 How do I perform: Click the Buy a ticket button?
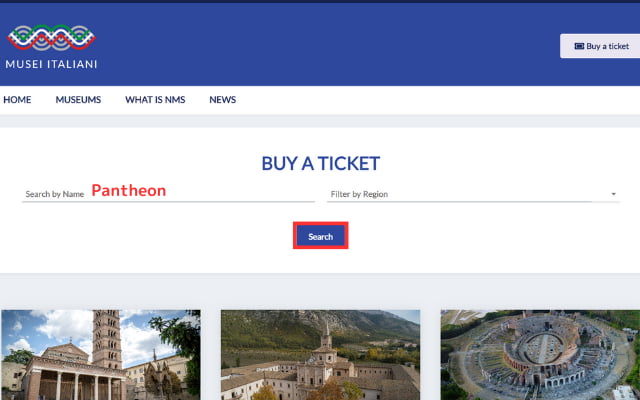(x=600, y=46)
